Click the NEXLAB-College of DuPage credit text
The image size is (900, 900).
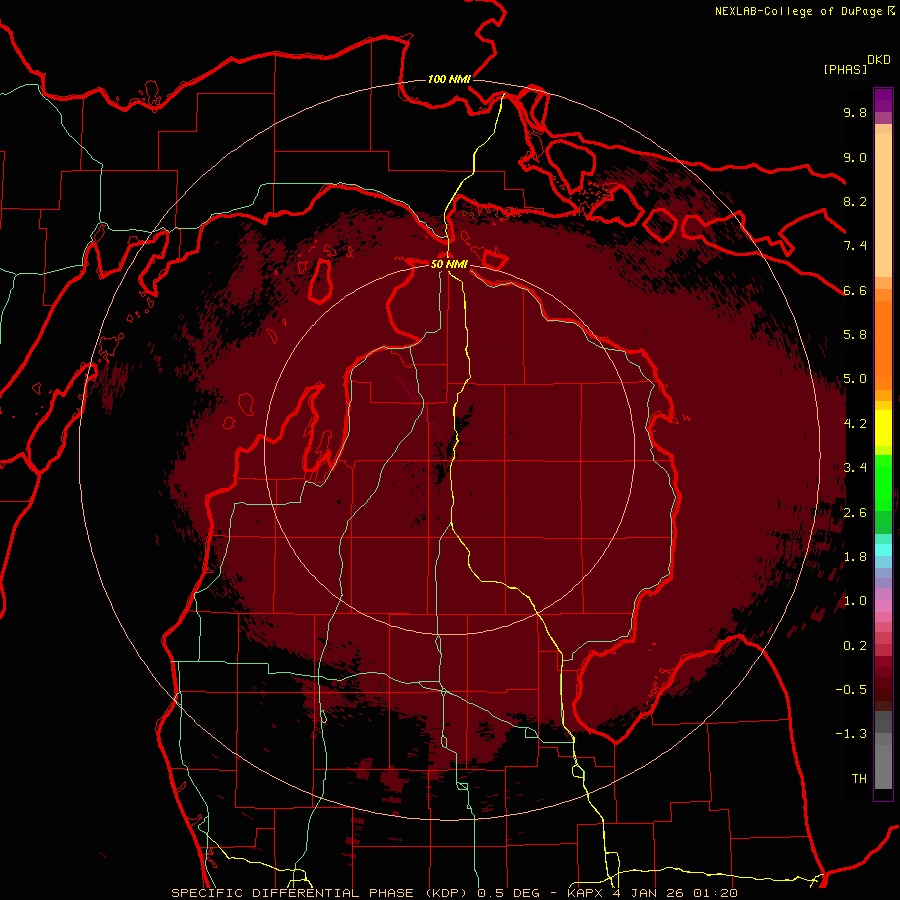(799, 11)
